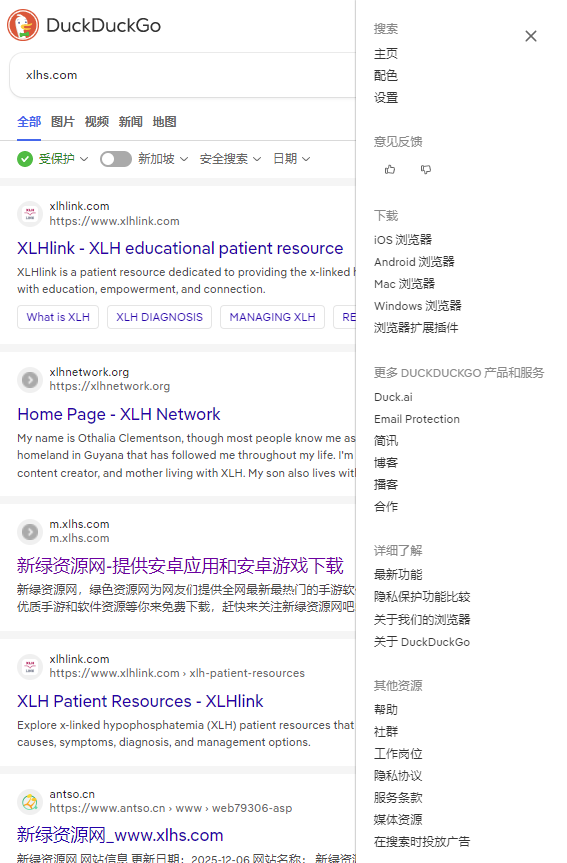The image size is (567, 863).
Task: Click 帮助 in side menu
Action: pyautogui.click(x=386, y=710)
